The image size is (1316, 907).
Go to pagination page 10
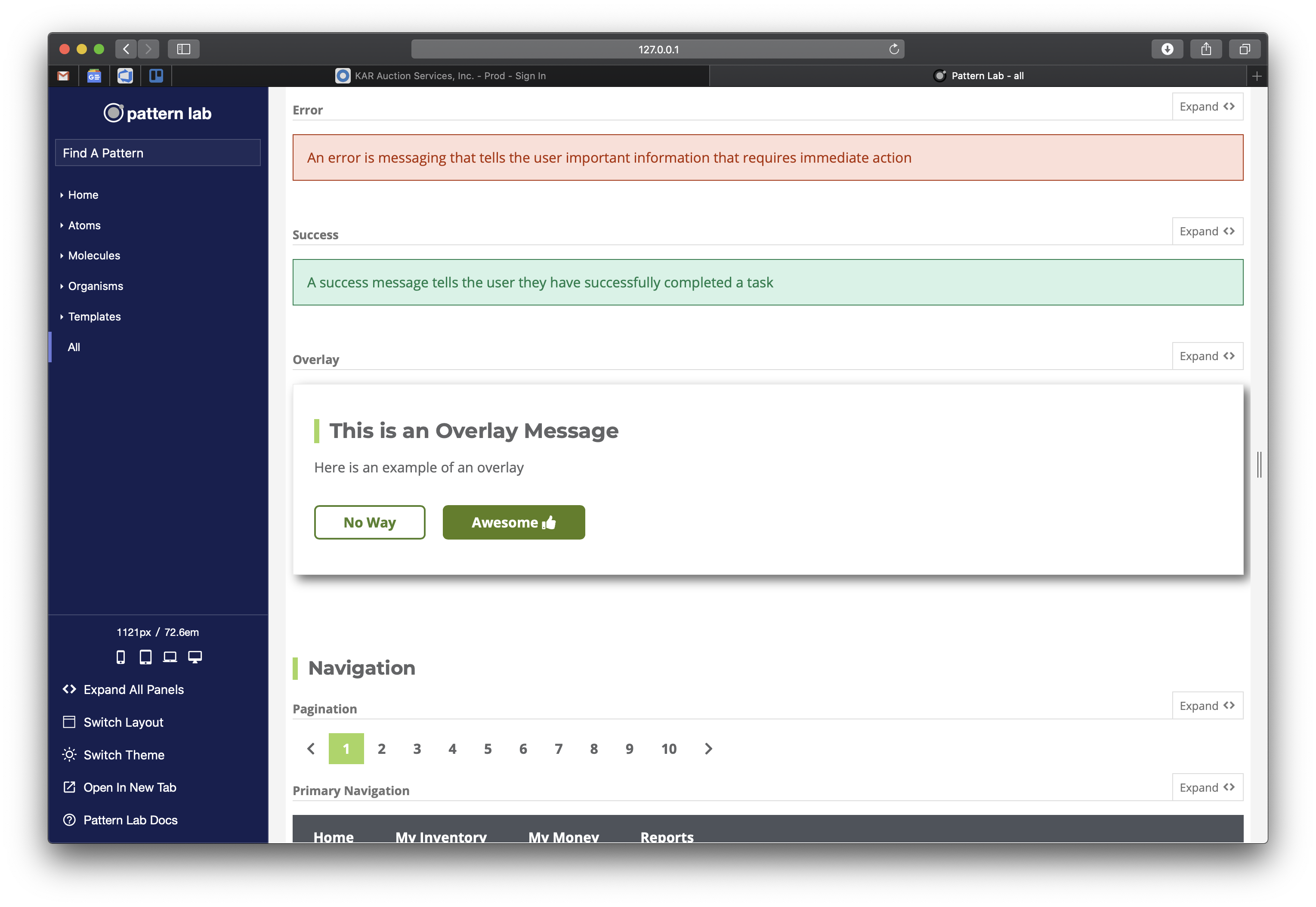click(x=669, y=748)
